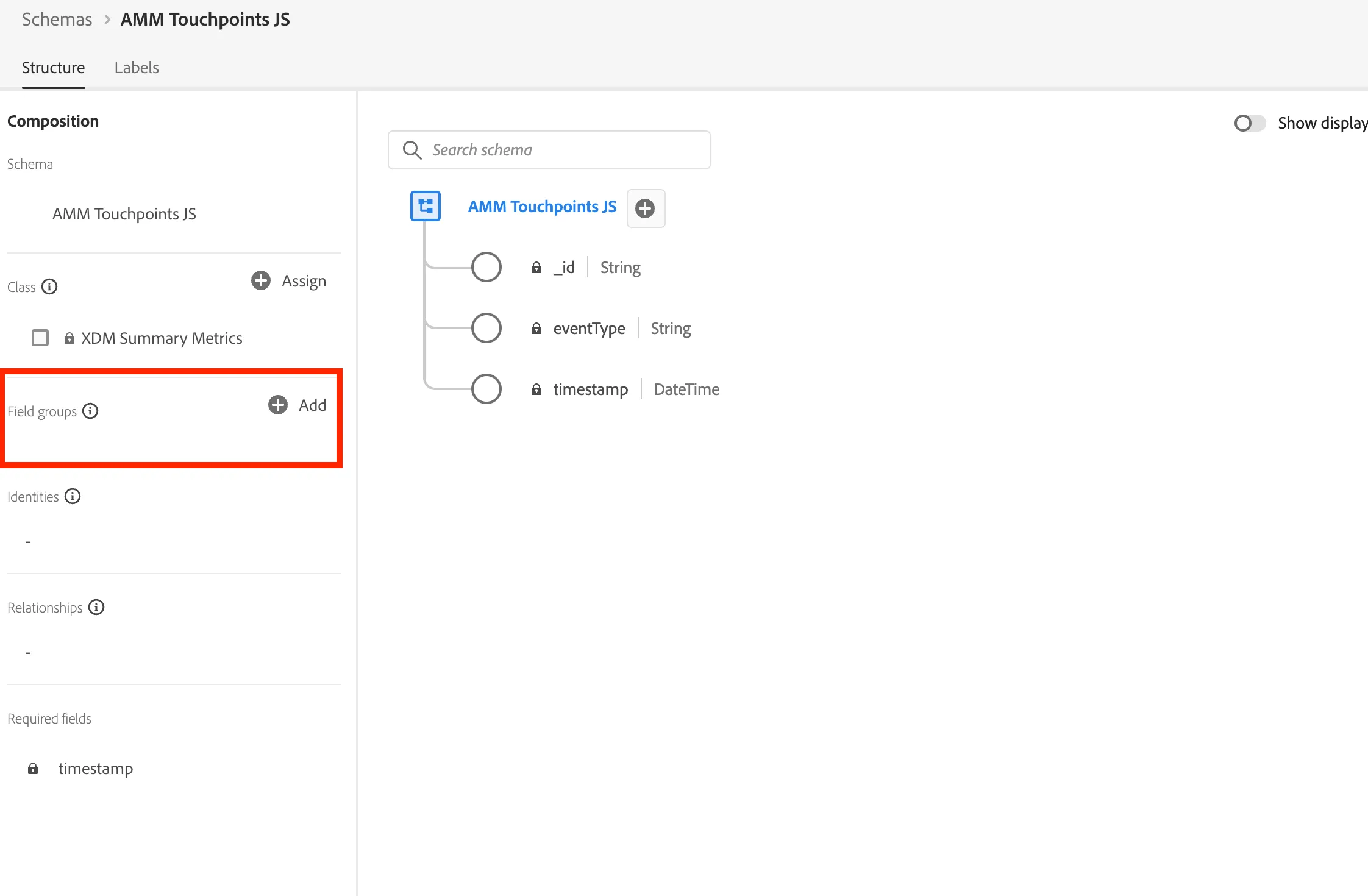Screen dimensions: 1368x896
Task: Select the _id field circle node
Action: tap(486, 267)
